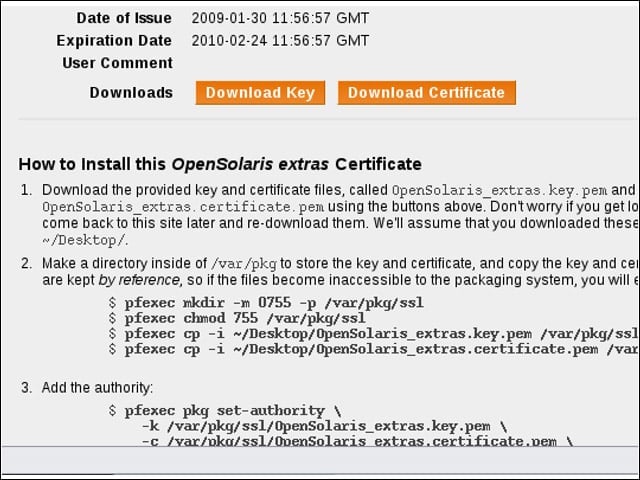Image resolution: width=640 pixels, height=480 pixels.
Task: Click the Download Certificate button
Action: tap(427, 93)
